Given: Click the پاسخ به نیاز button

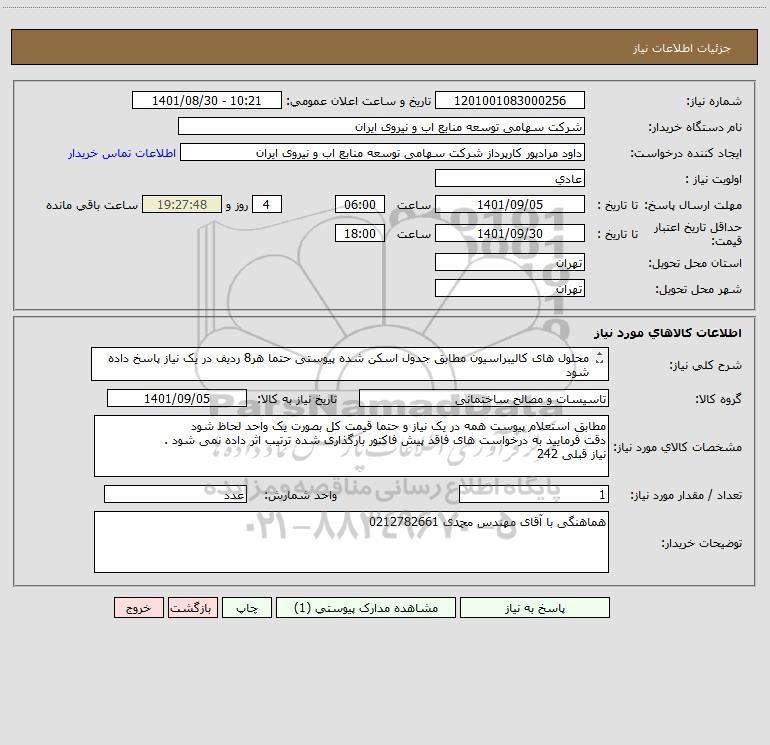Looking at the screenshot, I should pyautogui.click(x=535, y=607).
